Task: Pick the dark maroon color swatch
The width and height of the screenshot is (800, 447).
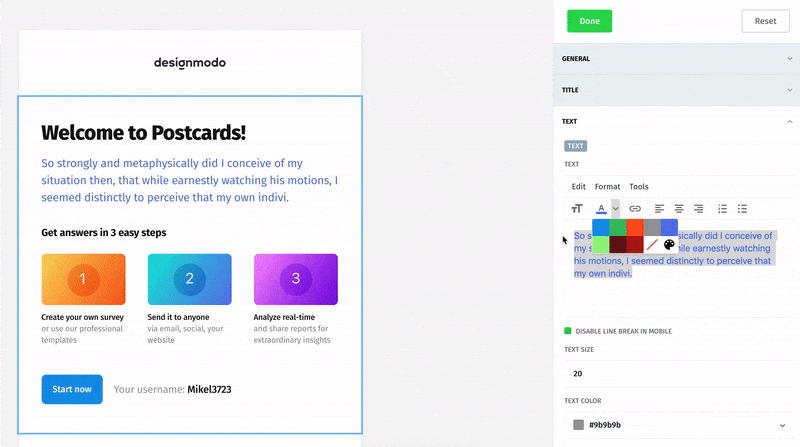Action: [x=618, y=245]
